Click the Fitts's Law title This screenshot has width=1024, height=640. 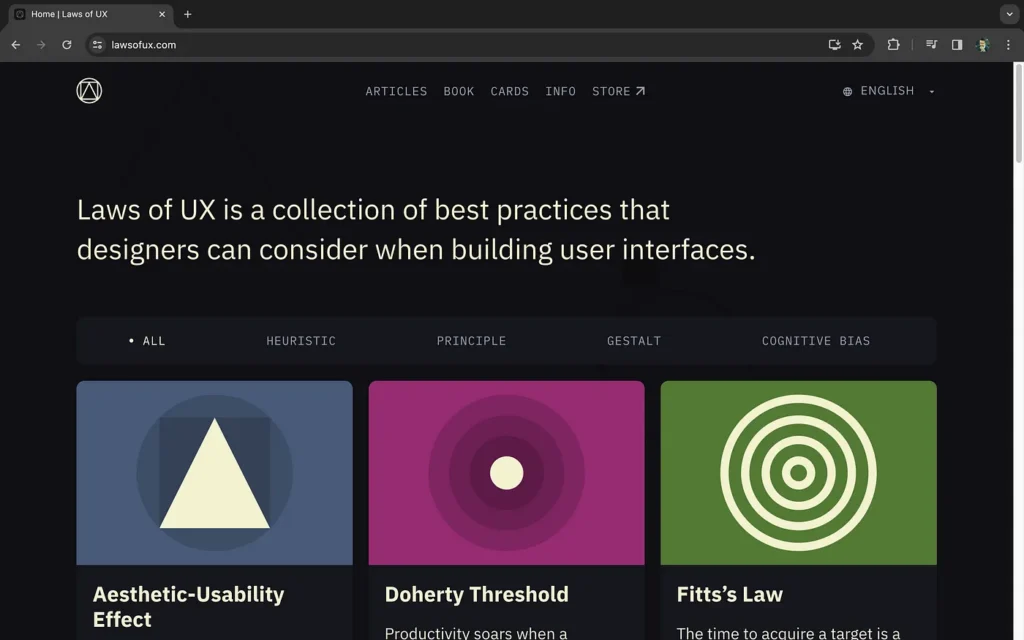tap(729, 594)
